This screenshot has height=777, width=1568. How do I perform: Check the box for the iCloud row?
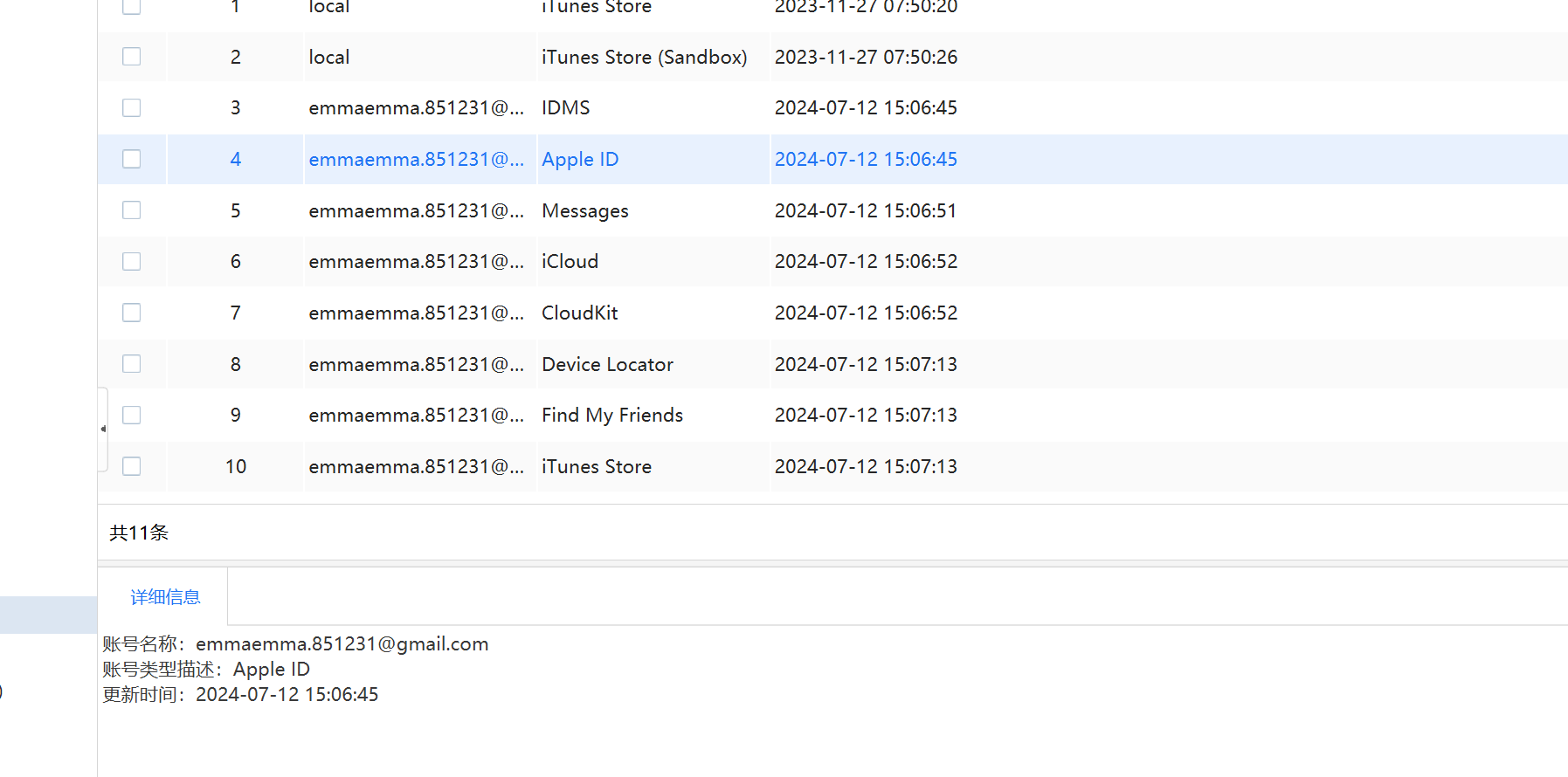tap(131, 261)
